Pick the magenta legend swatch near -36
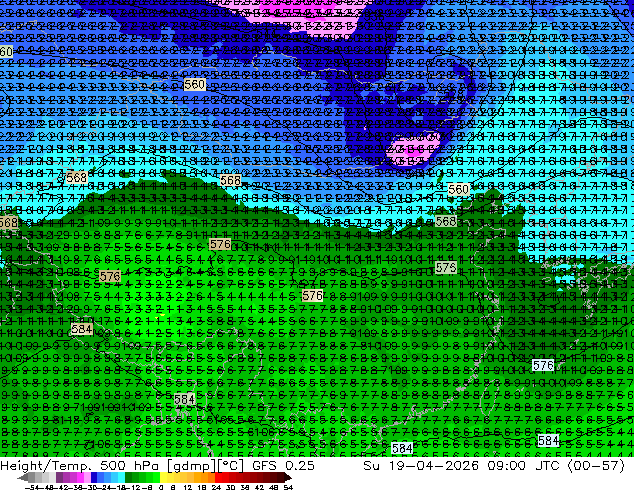Viewport: 634px width, 490px height. tap(80, 477)
